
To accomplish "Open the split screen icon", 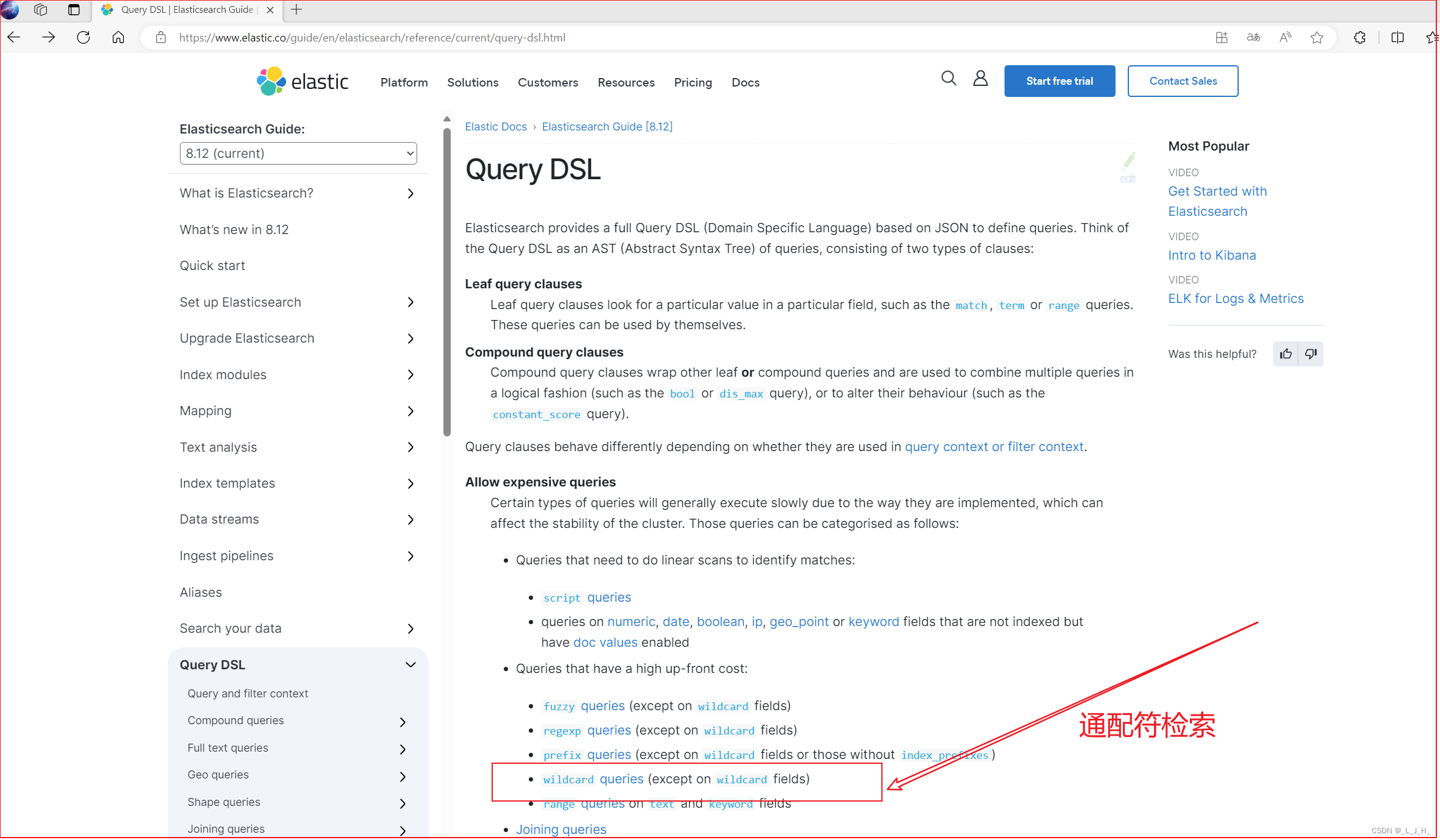I will click(1397, 38).
